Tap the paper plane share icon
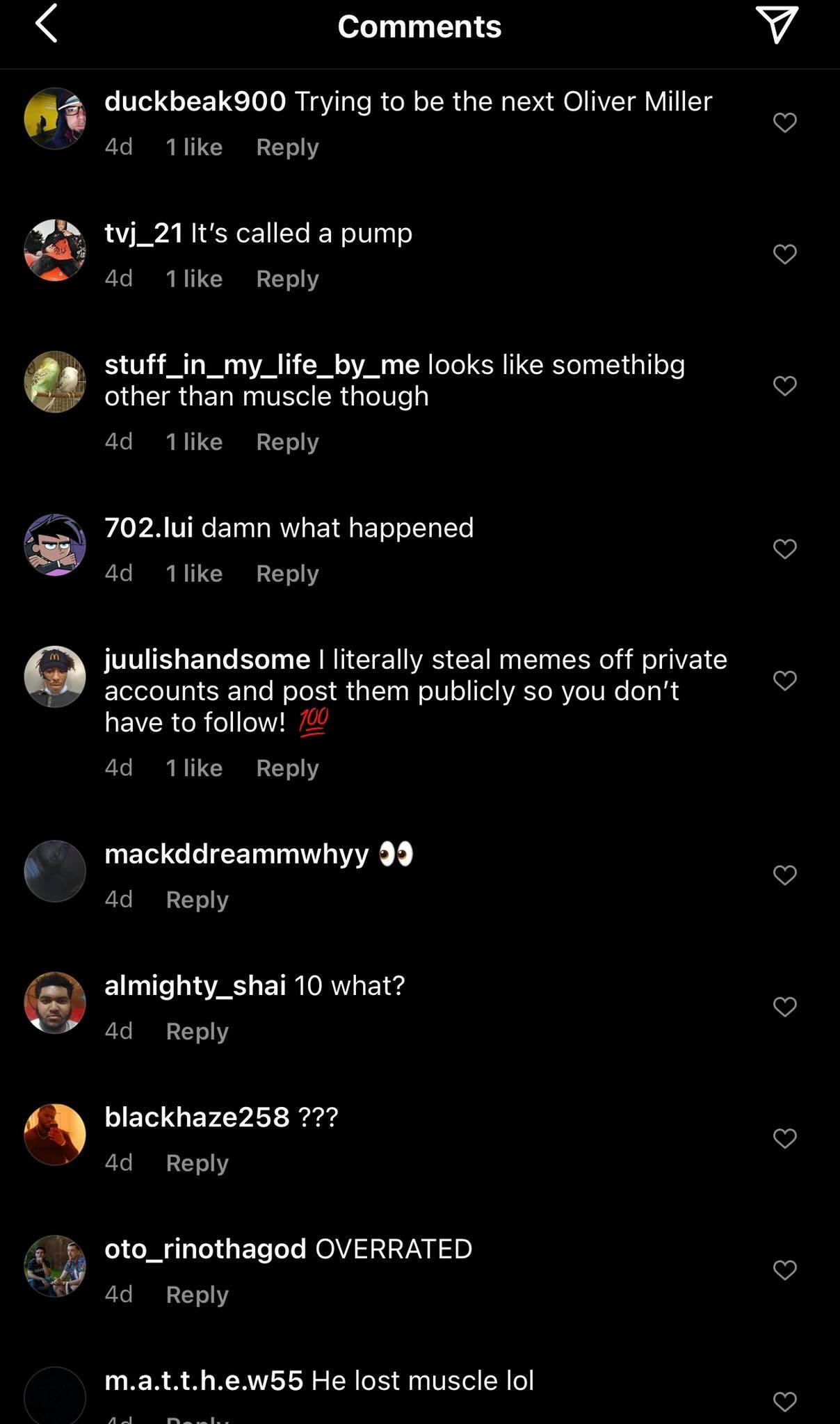The image size is (840, 1424). point(777,25)
